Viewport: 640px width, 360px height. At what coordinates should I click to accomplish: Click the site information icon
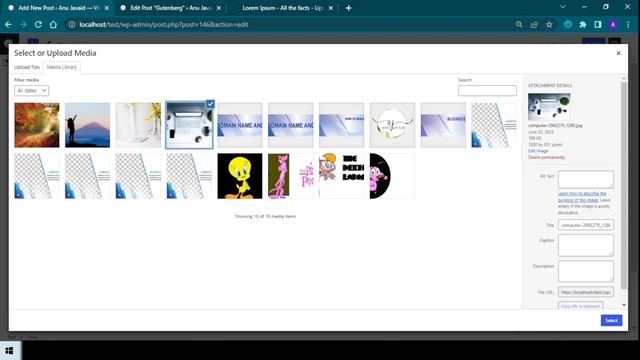pos(72,24)
